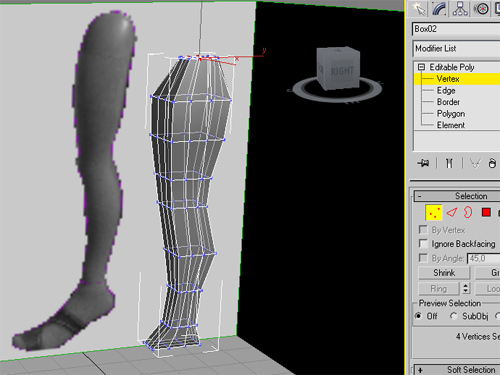Open the Motion panel wheel tab
This screenshot has width=500, height=375.
pos(481,8)
